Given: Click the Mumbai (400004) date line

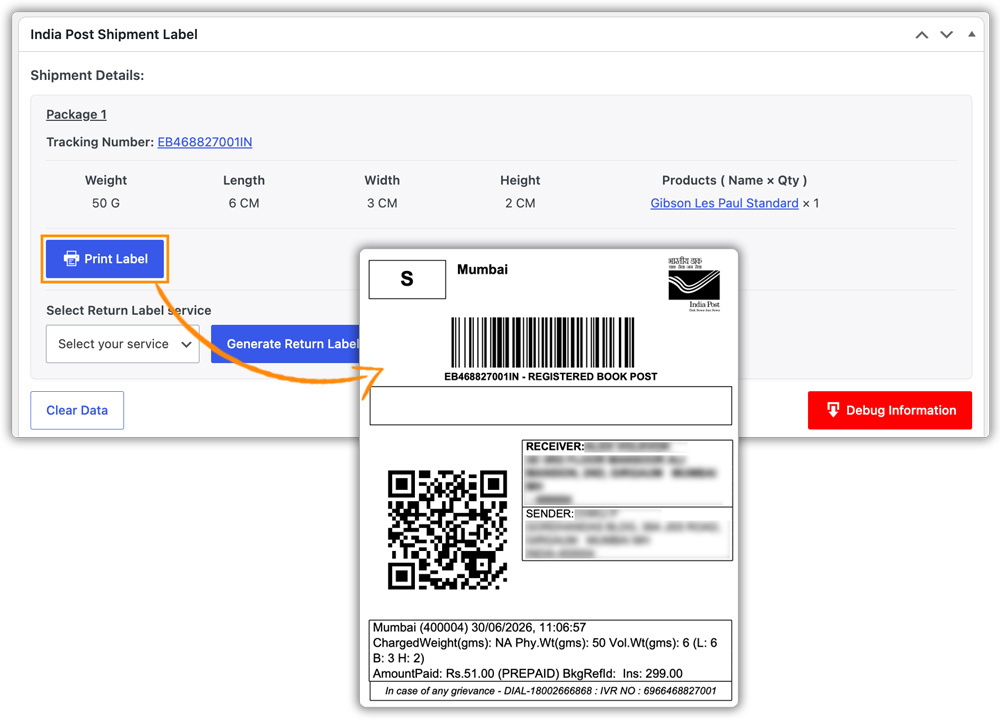Looking at the screenshot, I should pyautogui.click(x=479, y=628).
